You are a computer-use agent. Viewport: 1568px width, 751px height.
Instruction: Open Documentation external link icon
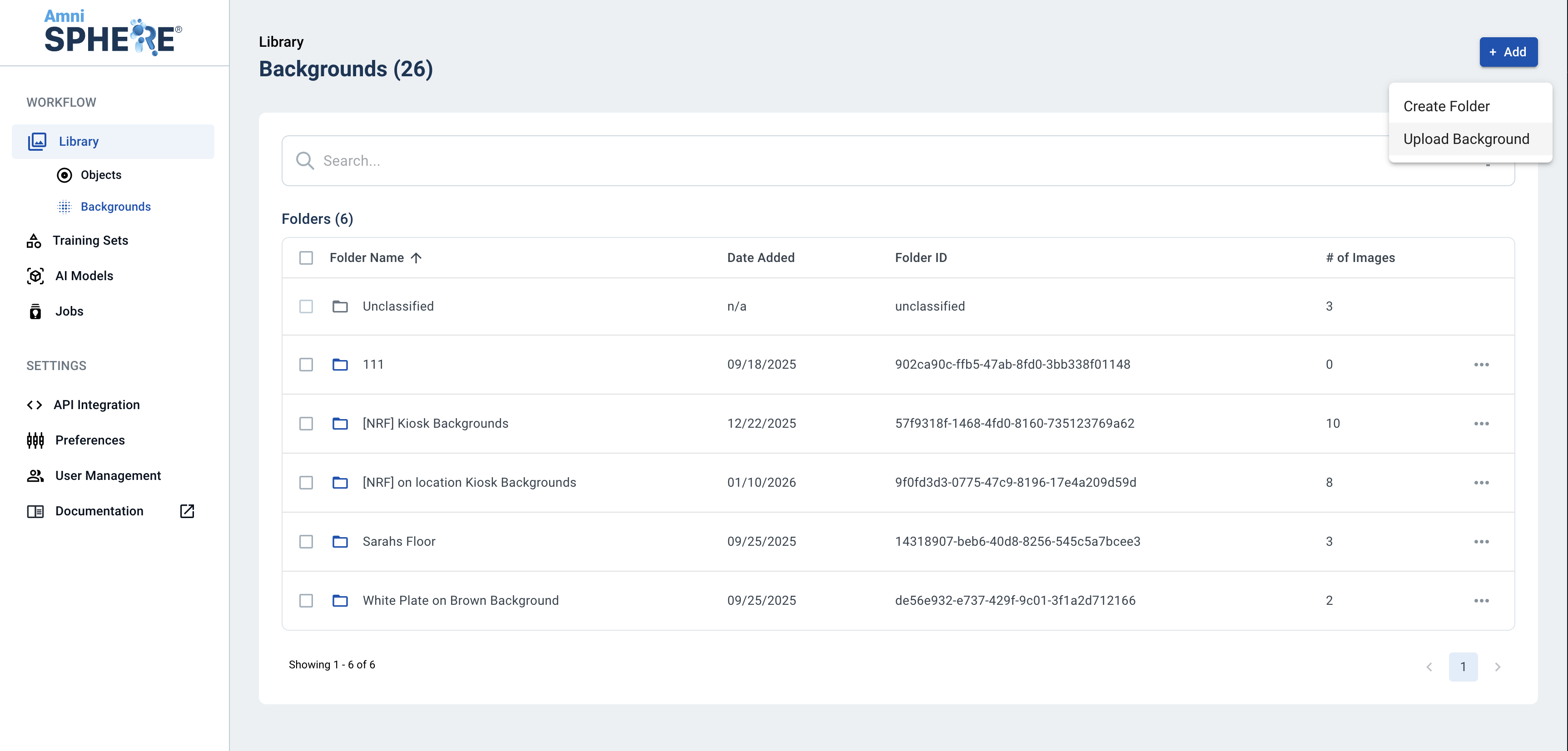coord(187,511)
